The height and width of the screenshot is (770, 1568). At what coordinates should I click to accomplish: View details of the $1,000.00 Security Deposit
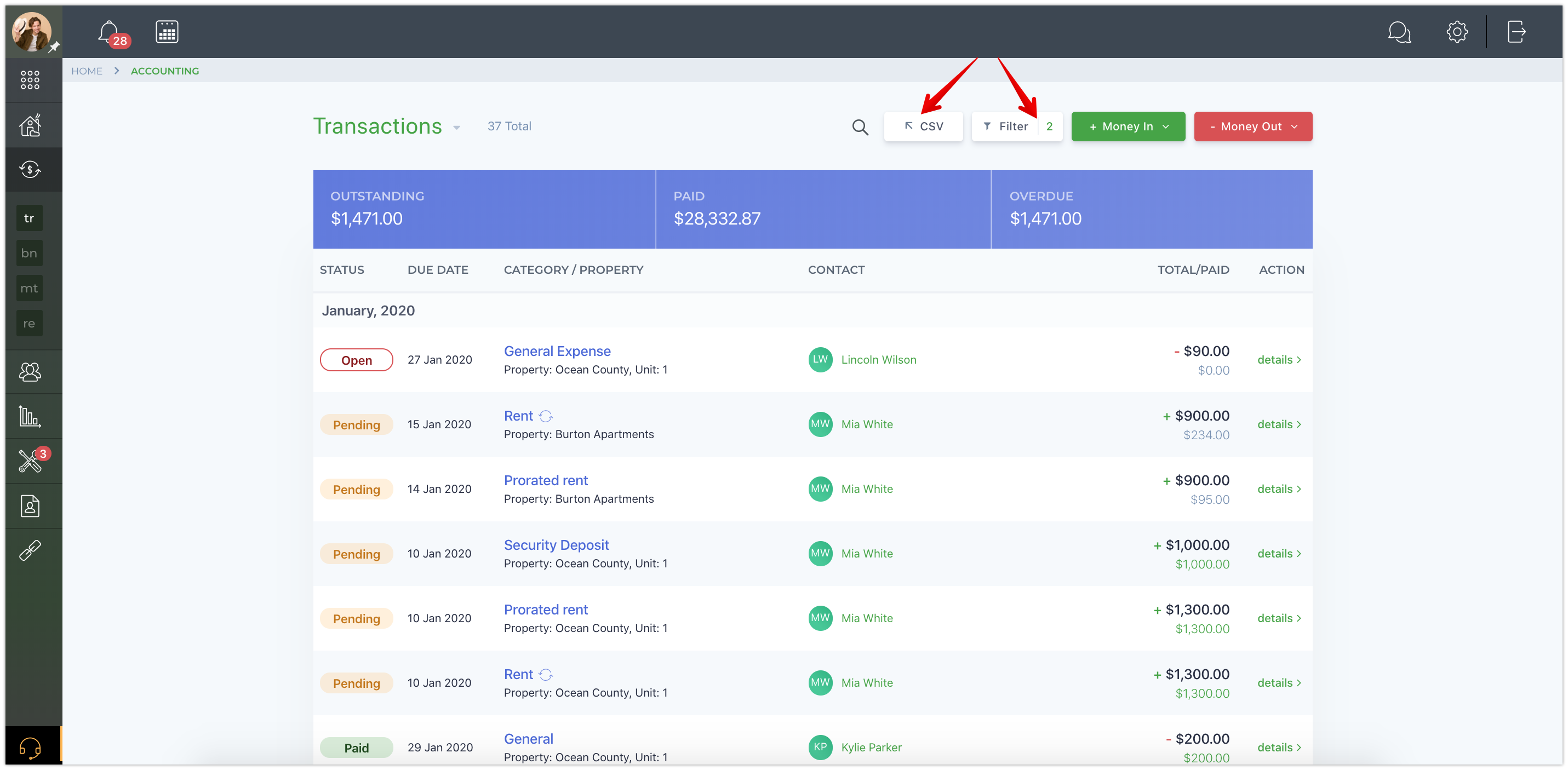click(x=1279, y=553)
